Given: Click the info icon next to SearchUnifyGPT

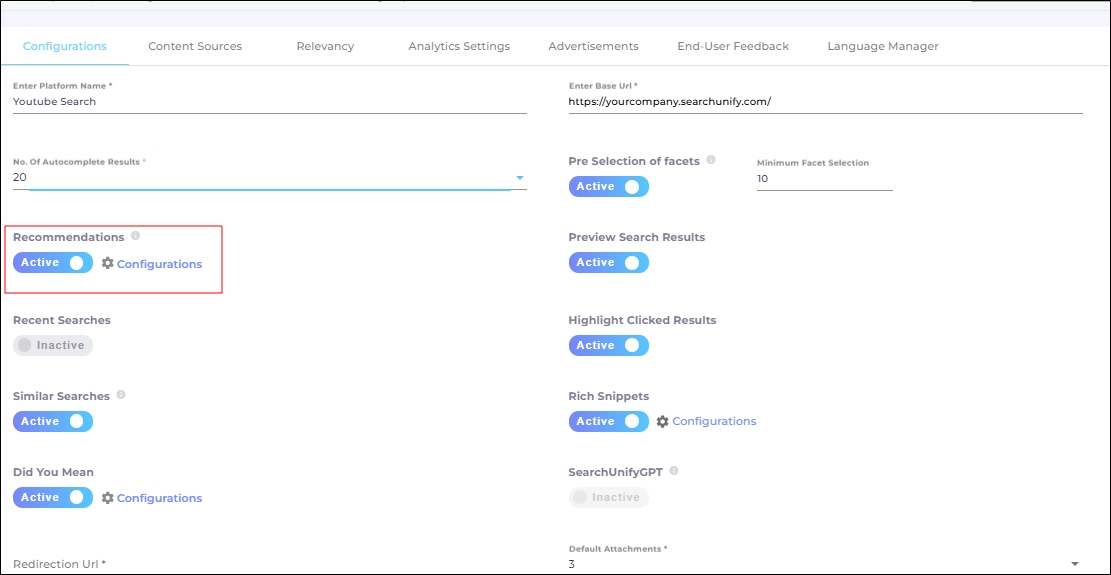Looking at the screenshot, I should pyautogui.click(x=674, y=471).
